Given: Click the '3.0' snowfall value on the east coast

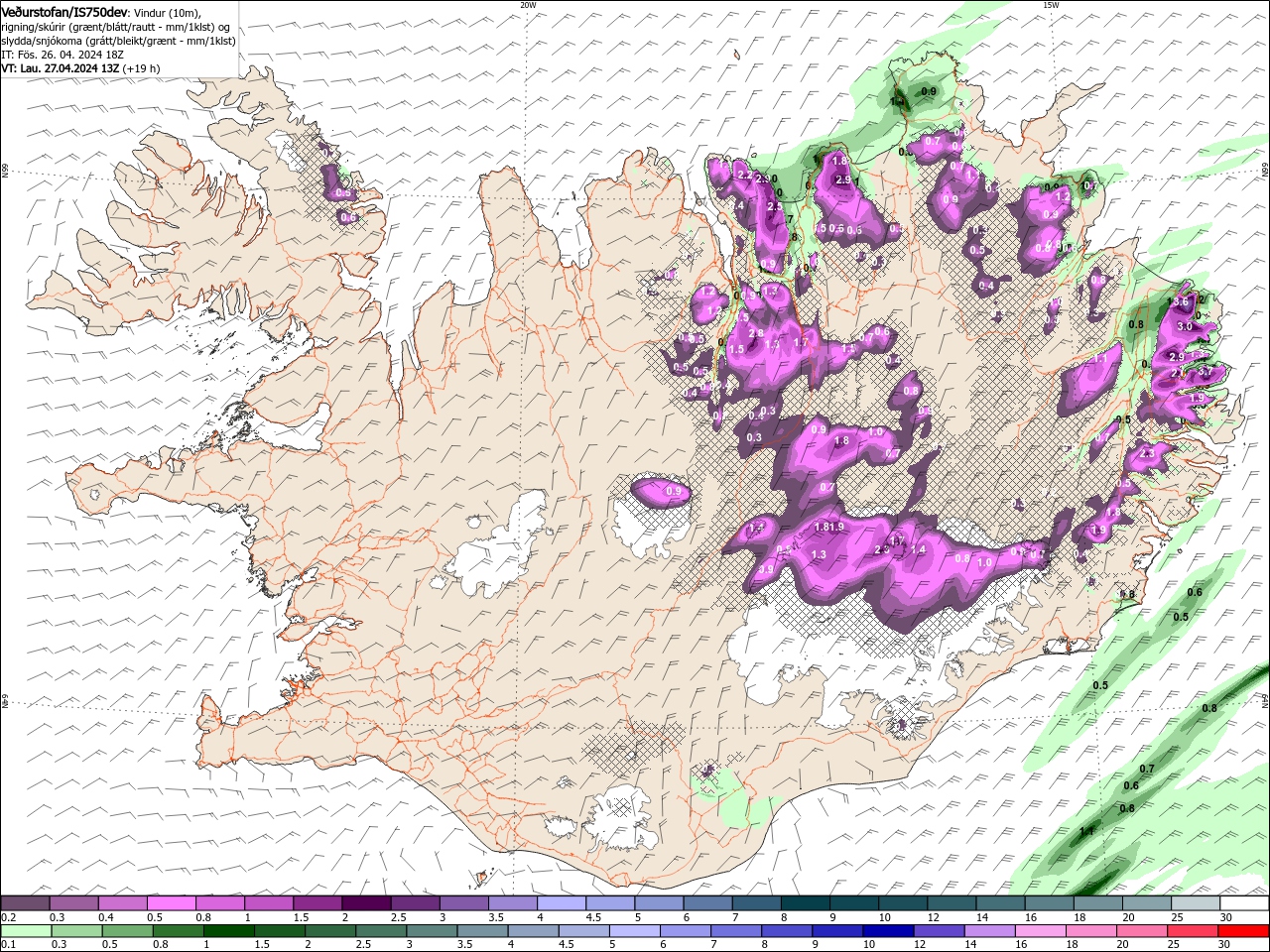Looking at the screenshot, I should (1184, 326).
